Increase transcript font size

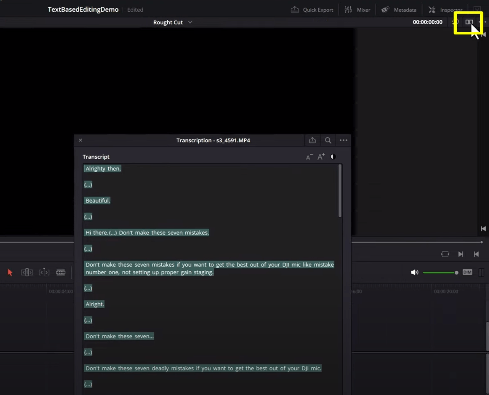point(321,157)
